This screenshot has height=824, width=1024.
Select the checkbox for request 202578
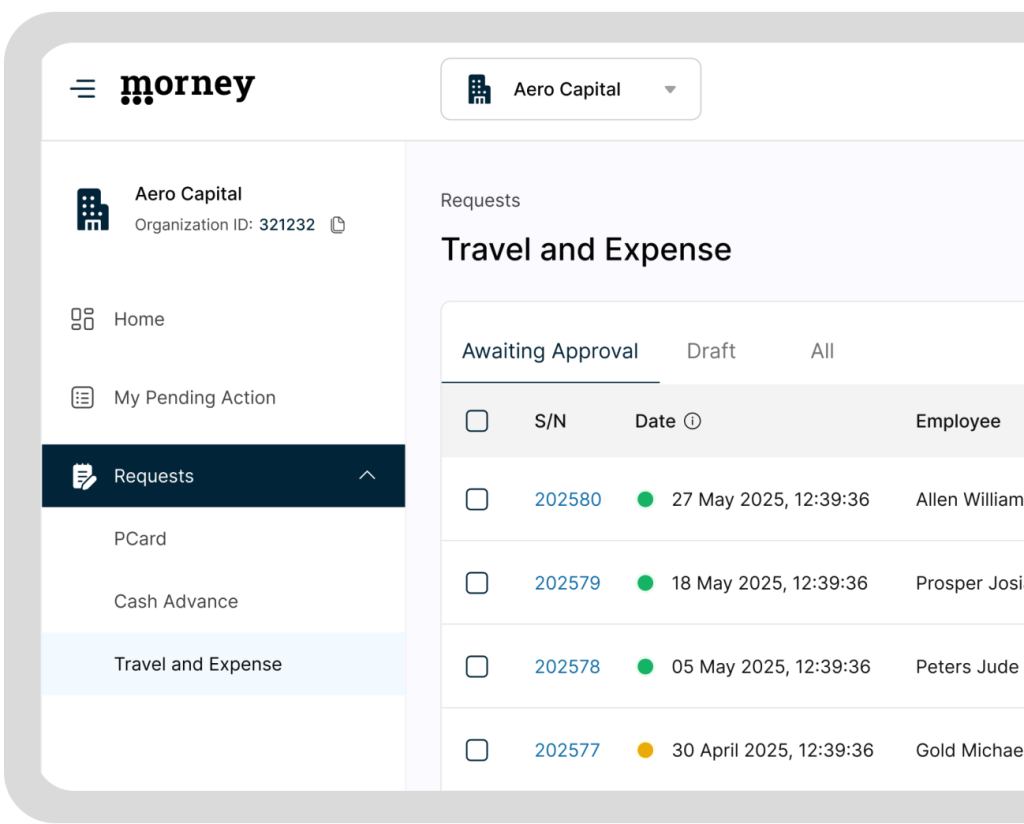point(477,666)
